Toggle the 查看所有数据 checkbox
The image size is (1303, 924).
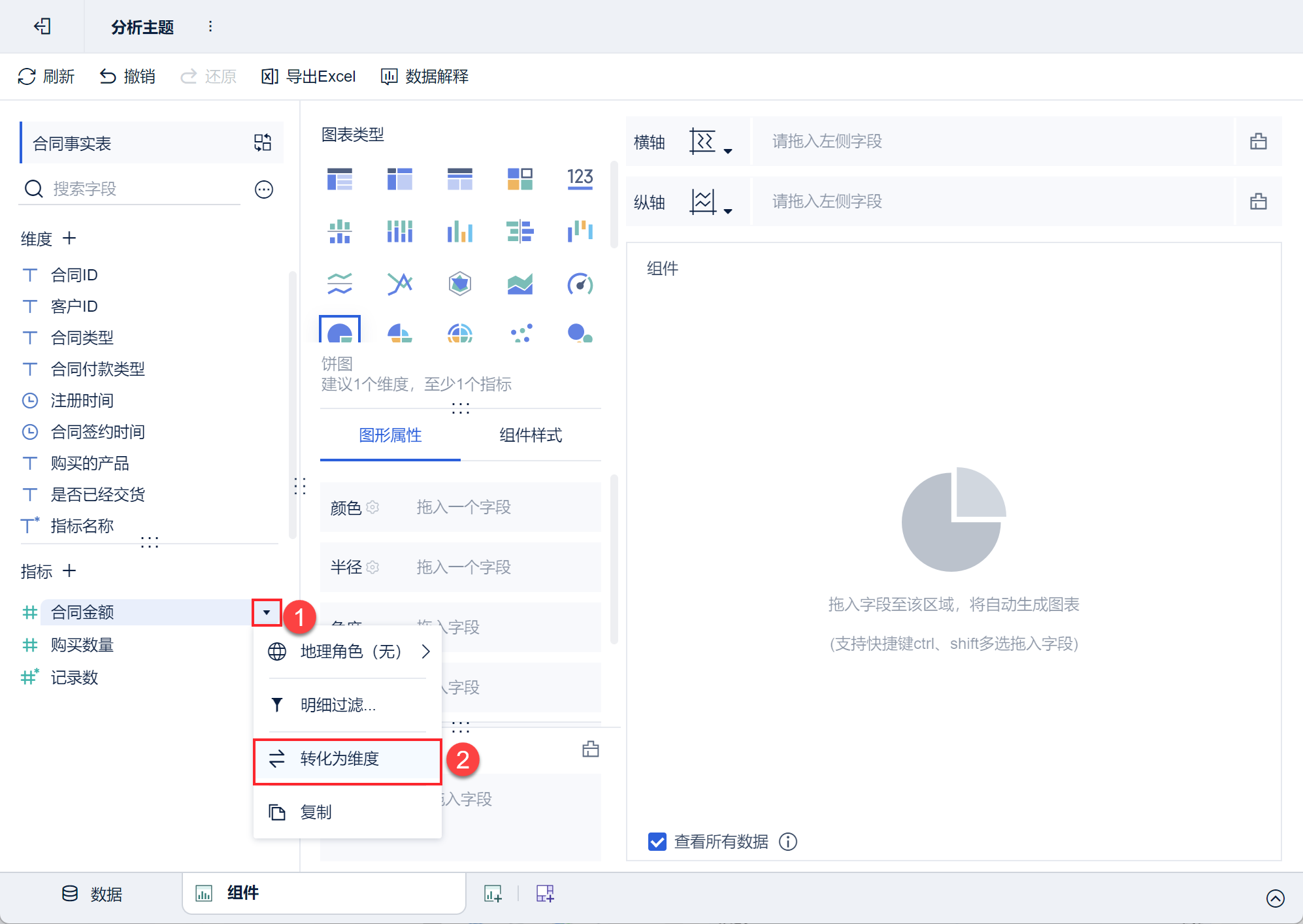pyautogui.click(x=657, y=842)
